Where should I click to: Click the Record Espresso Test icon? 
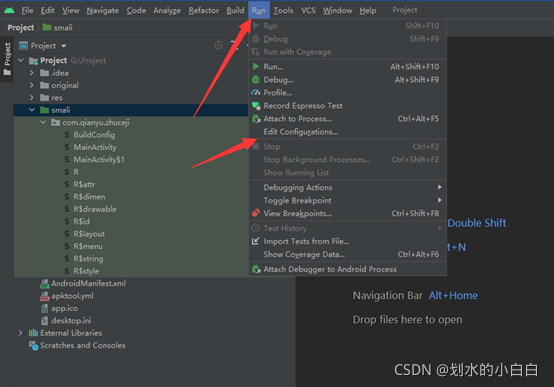click(256, 106)
